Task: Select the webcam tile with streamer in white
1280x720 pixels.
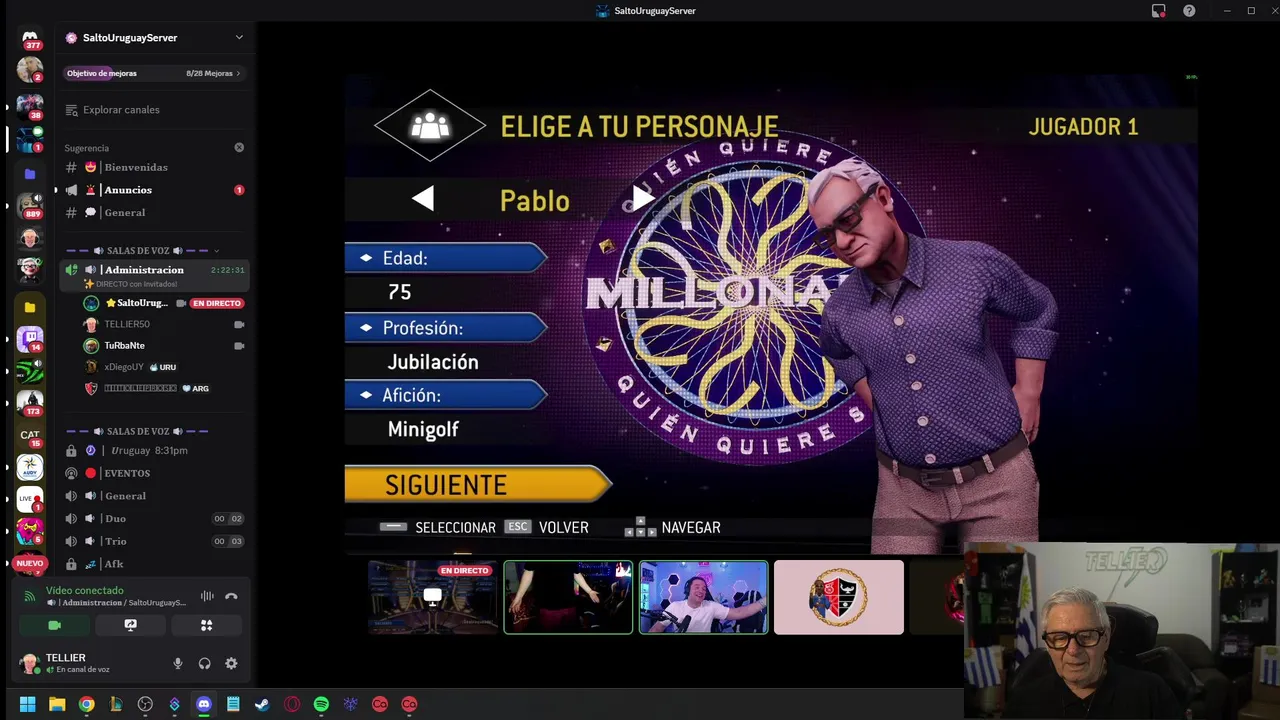Action: (x=704, y=597)
